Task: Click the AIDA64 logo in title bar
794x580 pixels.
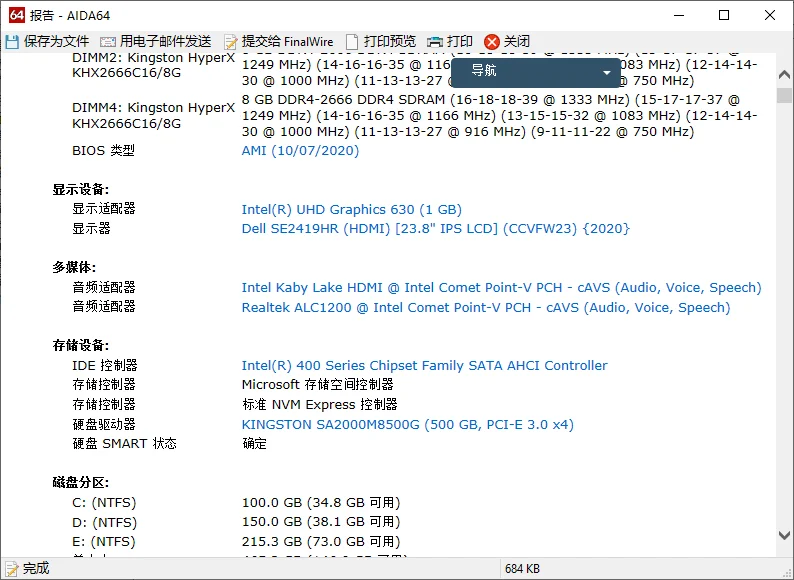Action: pos(16,15)
